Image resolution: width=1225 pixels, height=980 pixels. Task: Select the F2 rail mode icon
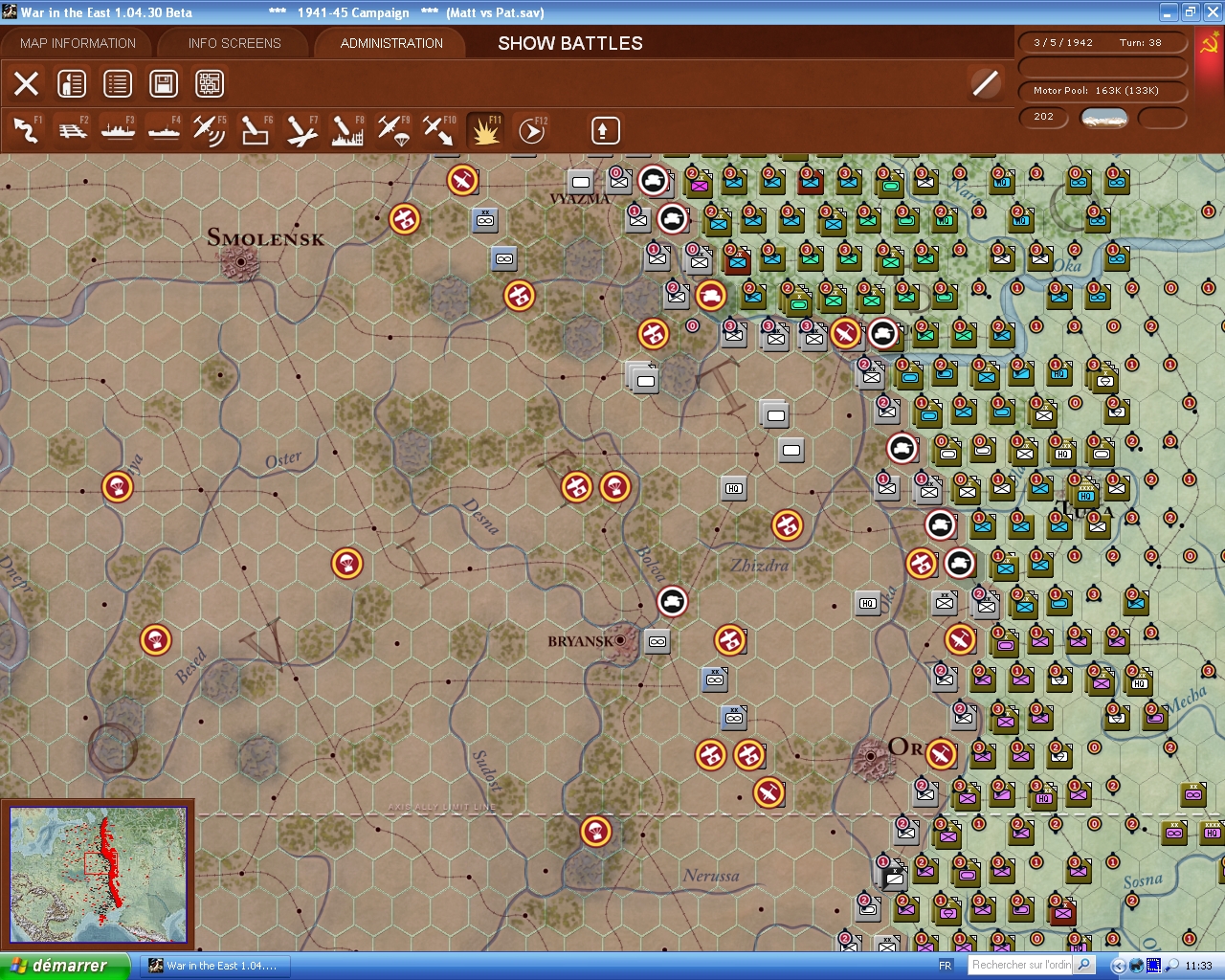click(x=73, y=130)
